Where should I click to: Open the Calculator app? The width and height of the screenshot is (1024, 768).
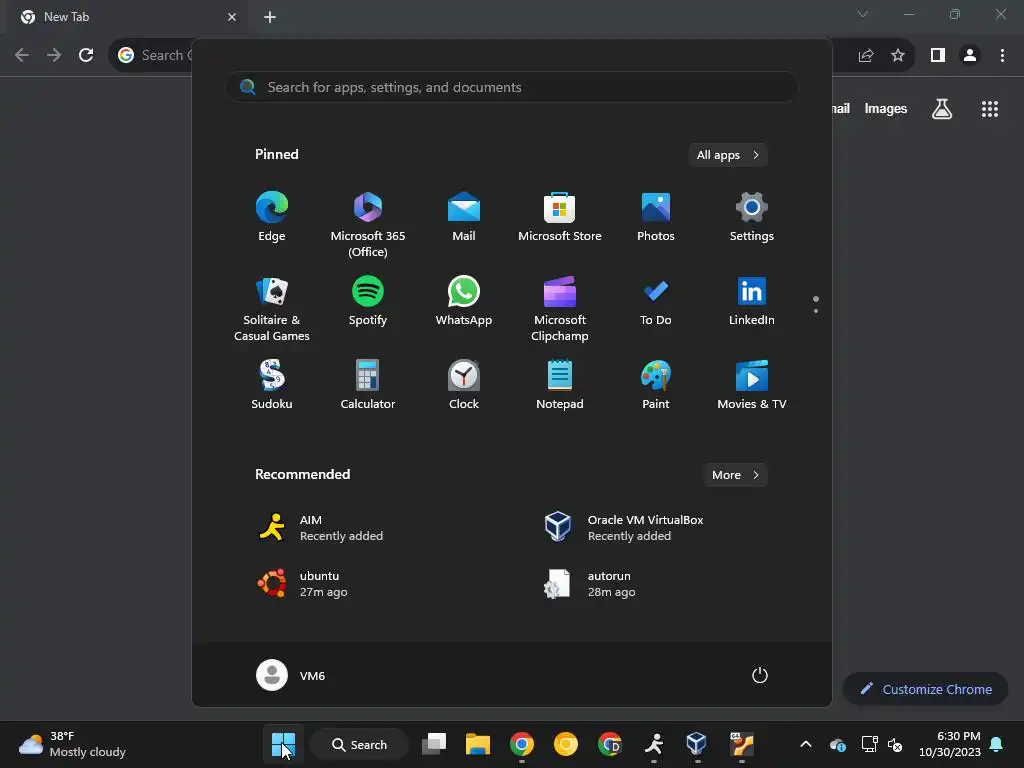click(368, 385)
